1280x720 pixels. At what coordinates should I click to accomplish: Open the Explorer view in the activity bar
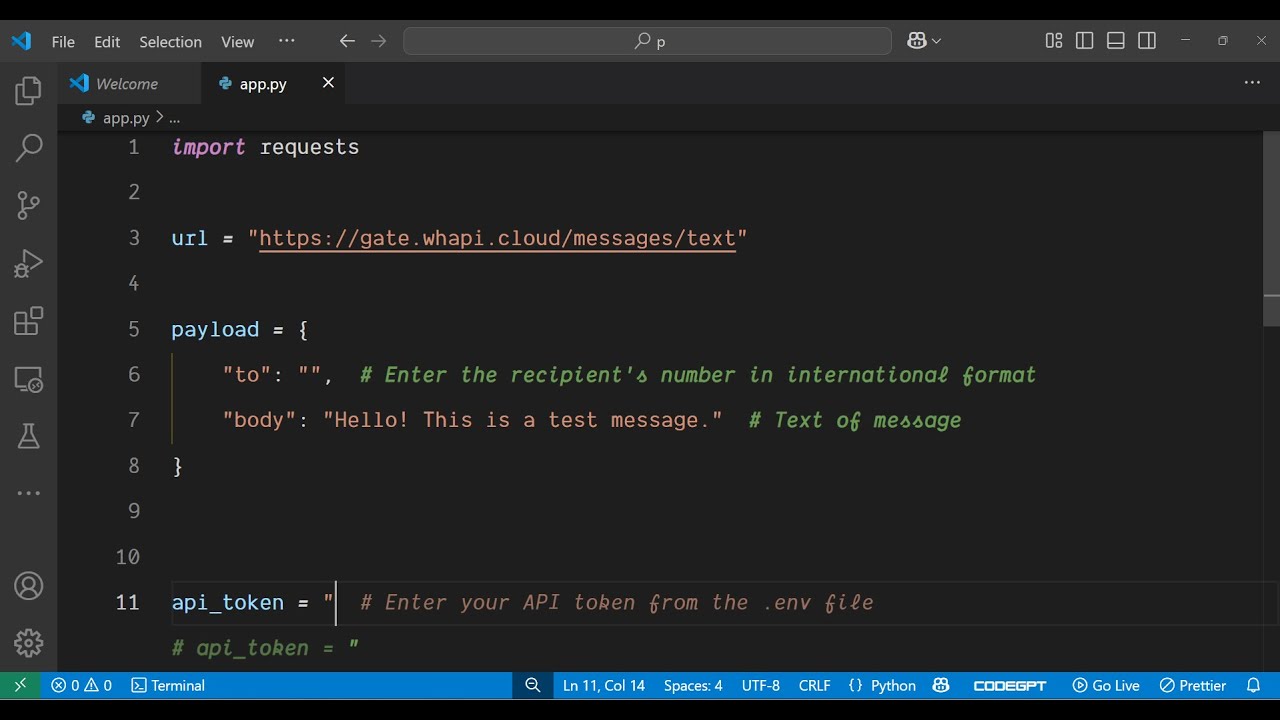click(28, 91)
